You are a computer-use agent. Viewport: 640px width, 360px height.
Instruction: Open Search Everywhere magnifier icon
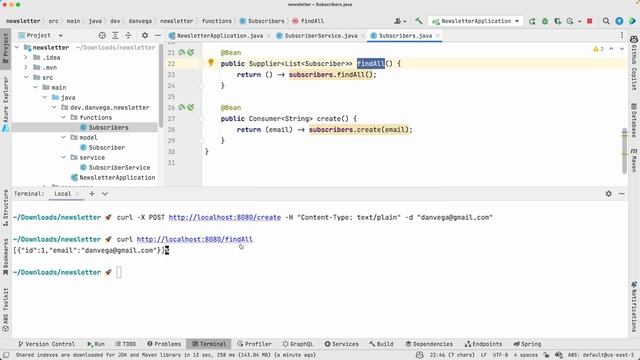tap(606, 21)
